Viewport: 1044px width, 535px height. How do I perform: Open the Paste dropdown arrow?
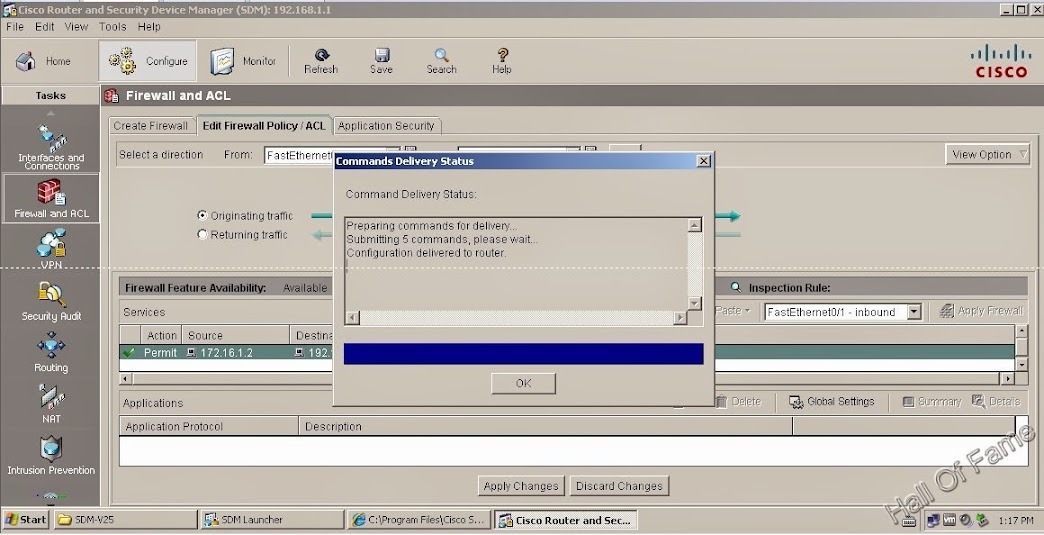click(748, 311)
